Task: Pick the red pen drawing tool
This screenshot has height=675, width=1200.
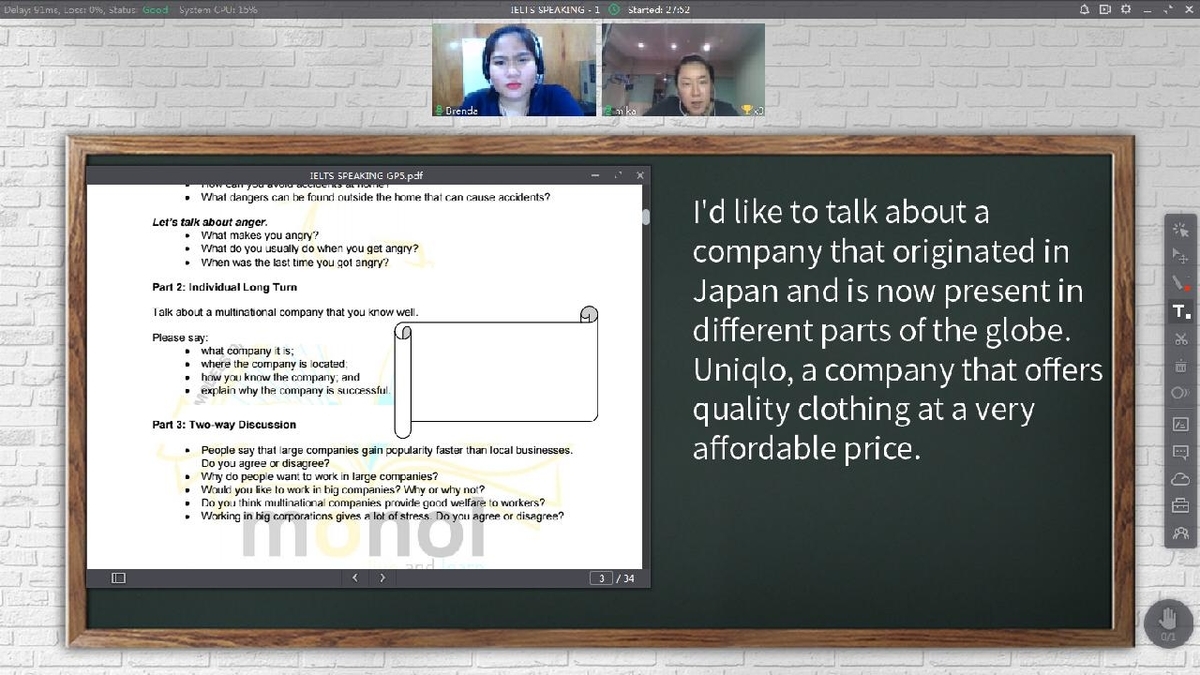Action: 1180,284
